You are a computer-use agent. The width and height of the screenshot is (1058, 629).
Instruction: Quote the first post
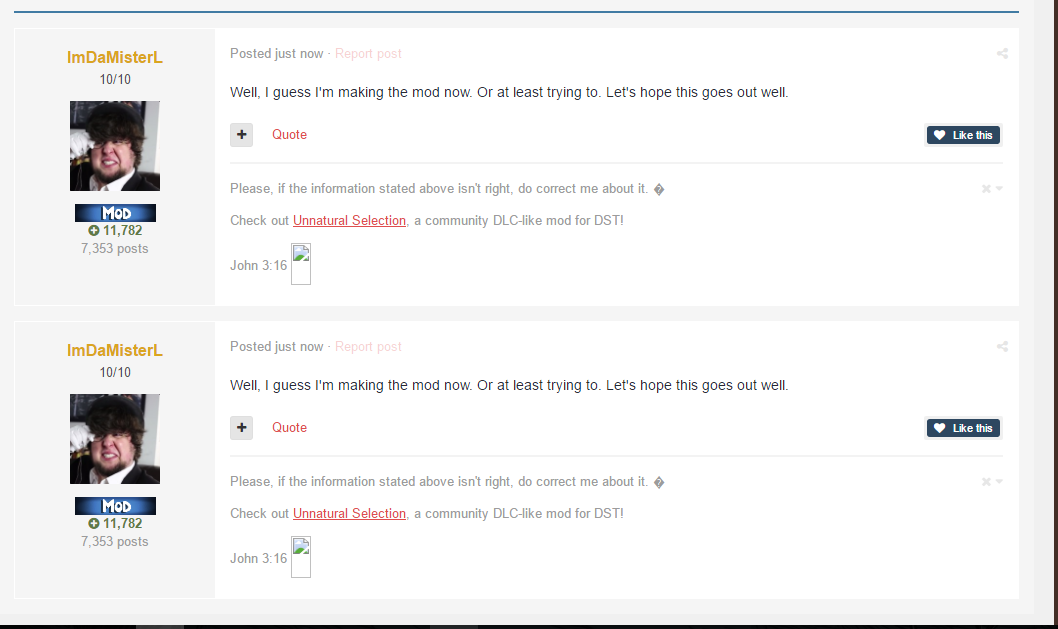[x=289, y=134]
